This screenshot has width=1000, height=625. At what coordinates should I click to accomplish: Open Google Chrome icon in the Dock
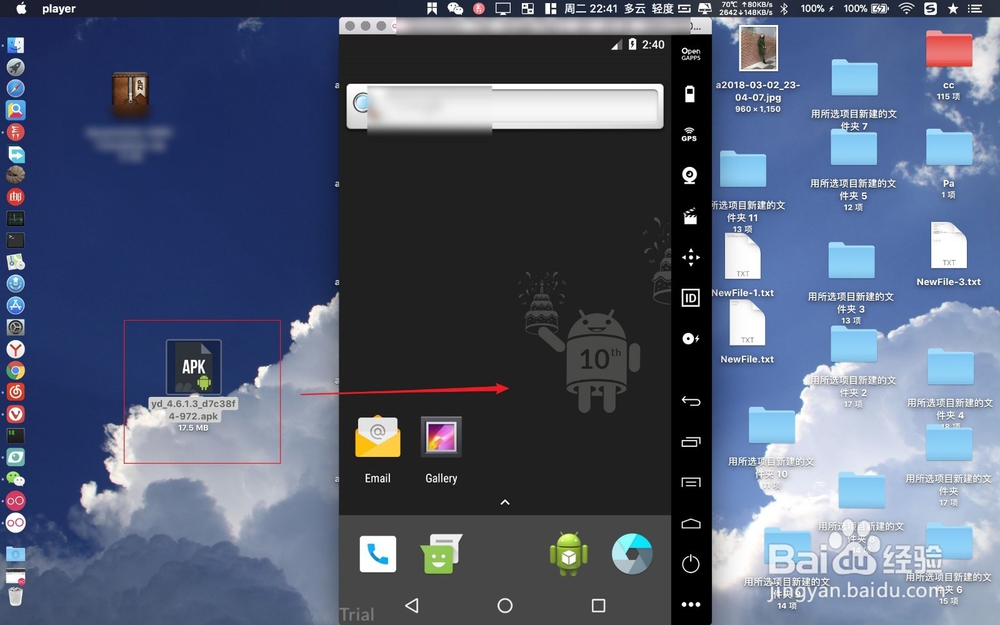coord(15,371)
